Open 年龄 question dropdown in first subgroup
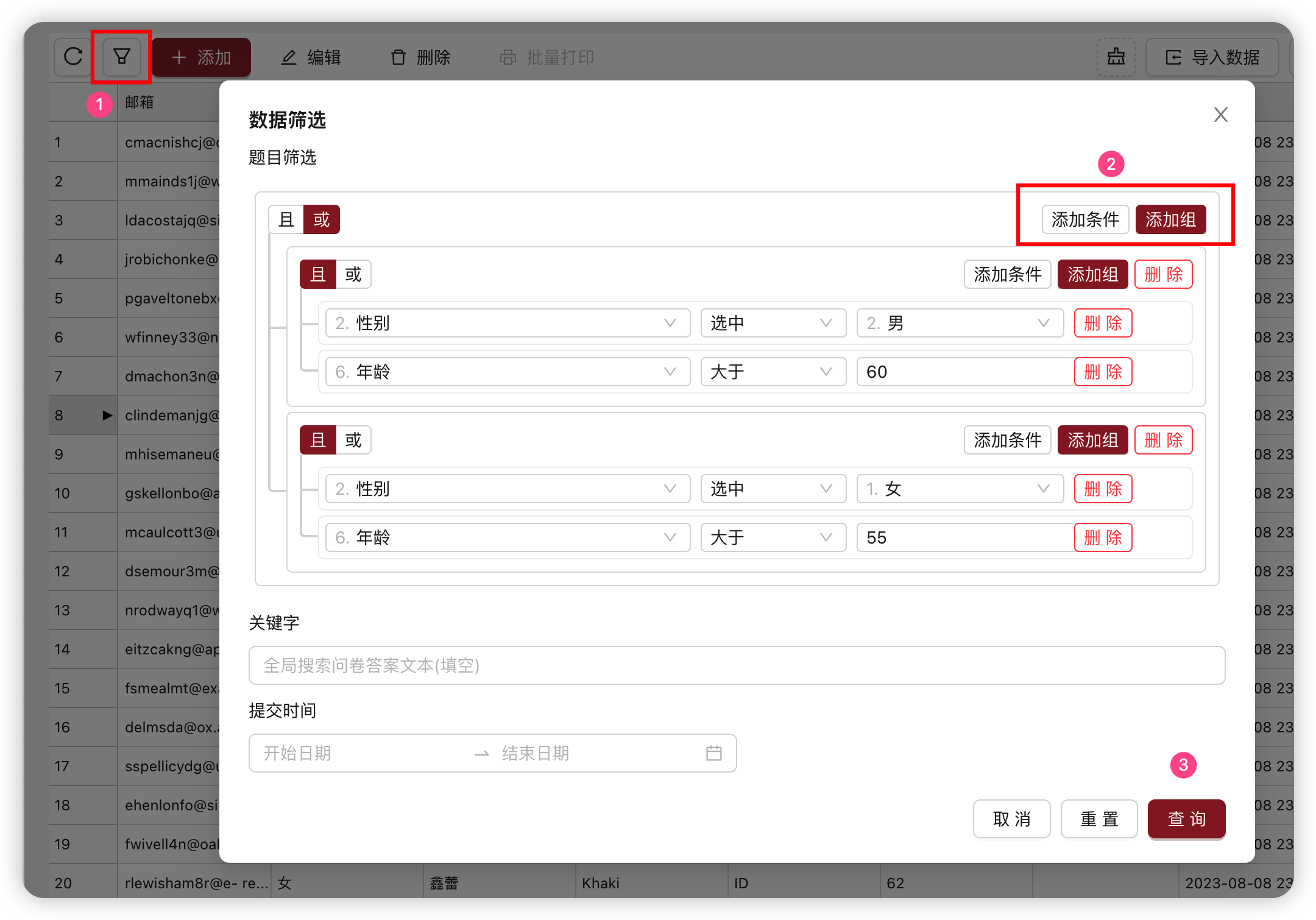Image resolution: width=1316 pixels, height=920 pixels. tap(508, 372)
